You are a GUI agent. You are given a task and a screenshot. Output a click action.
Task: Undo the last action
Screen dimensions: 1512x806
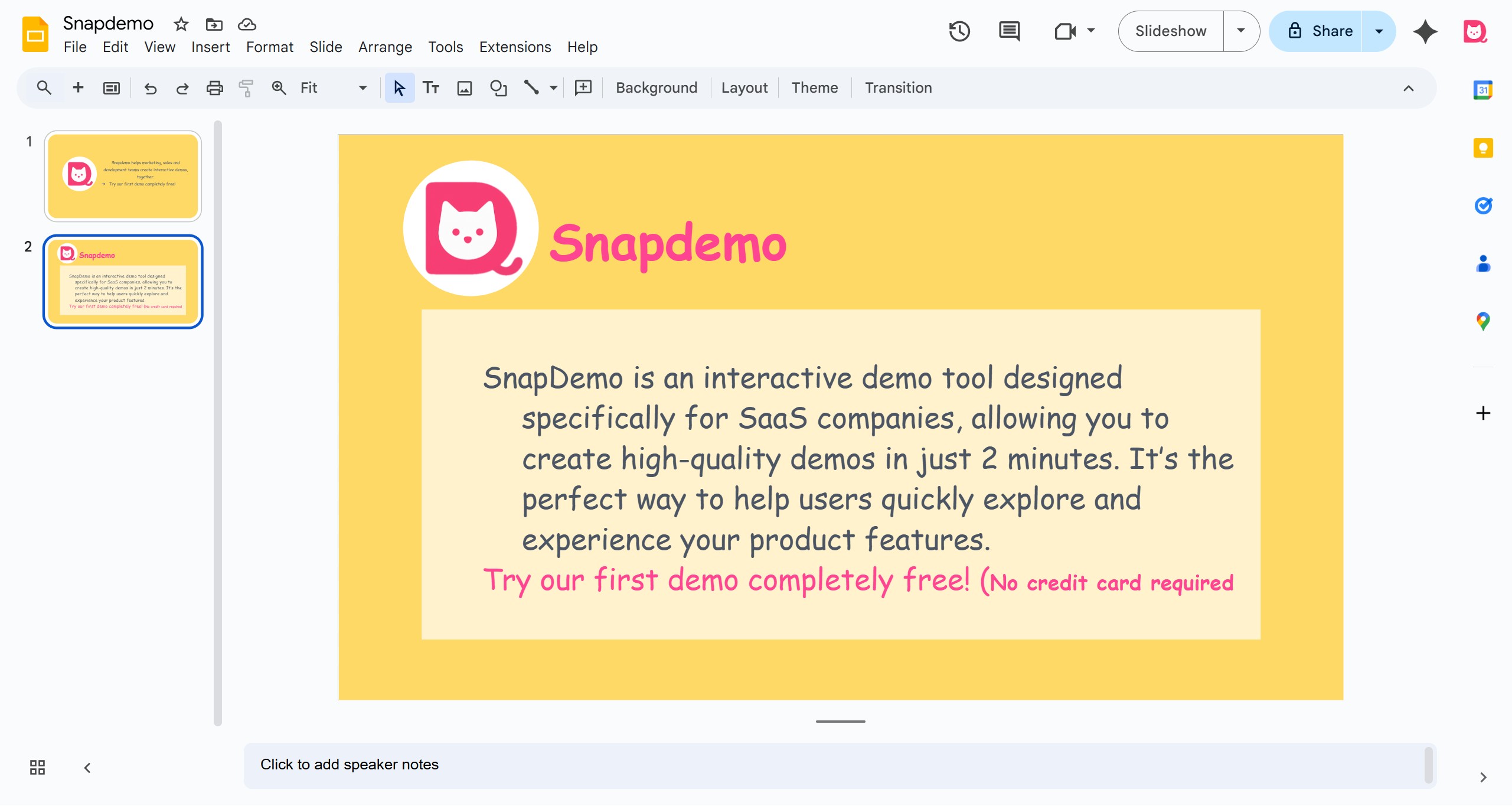(x=151, y=88)
